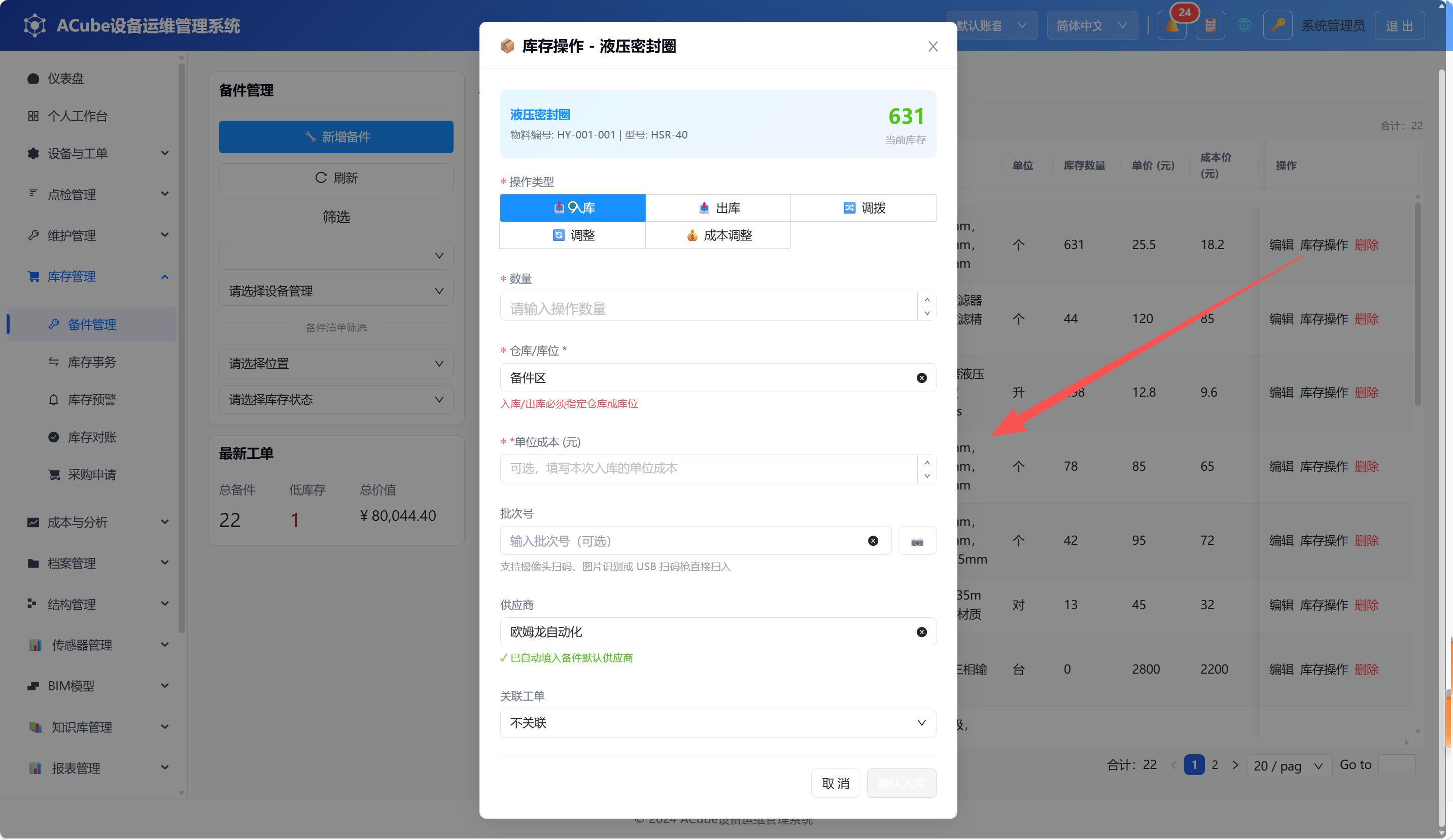Open the clipboard icon in header
Image resolution: width=1453 pixels, height=840 pixels.
[1210, 26]
